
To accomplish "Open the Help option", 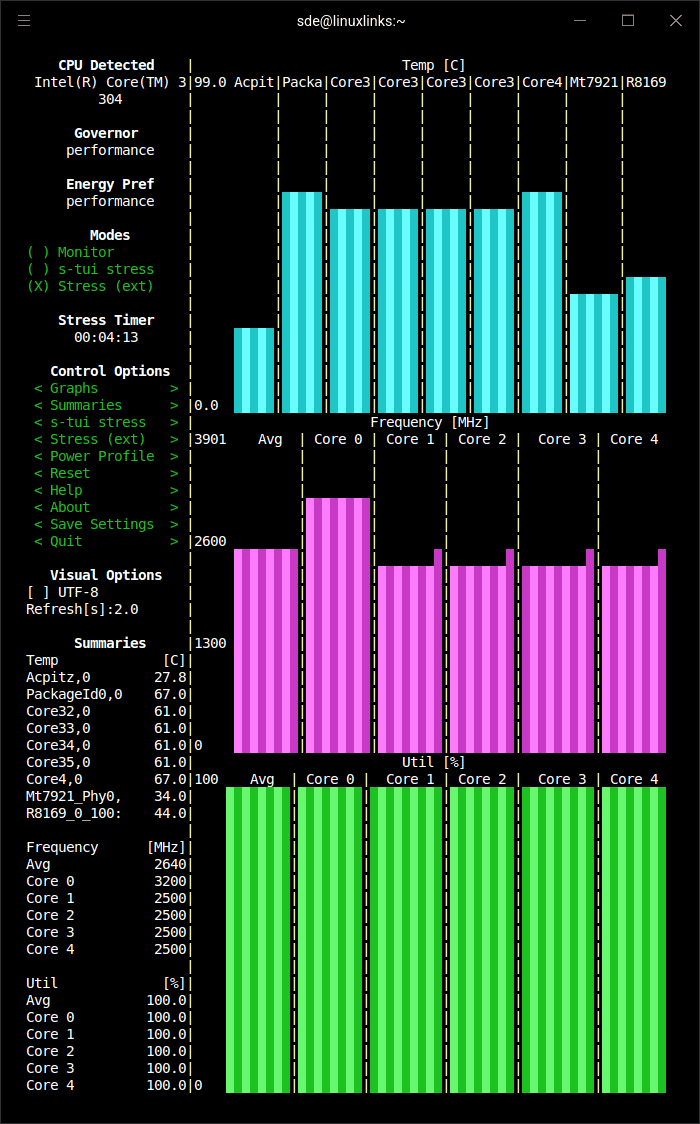I will [106, 490].
